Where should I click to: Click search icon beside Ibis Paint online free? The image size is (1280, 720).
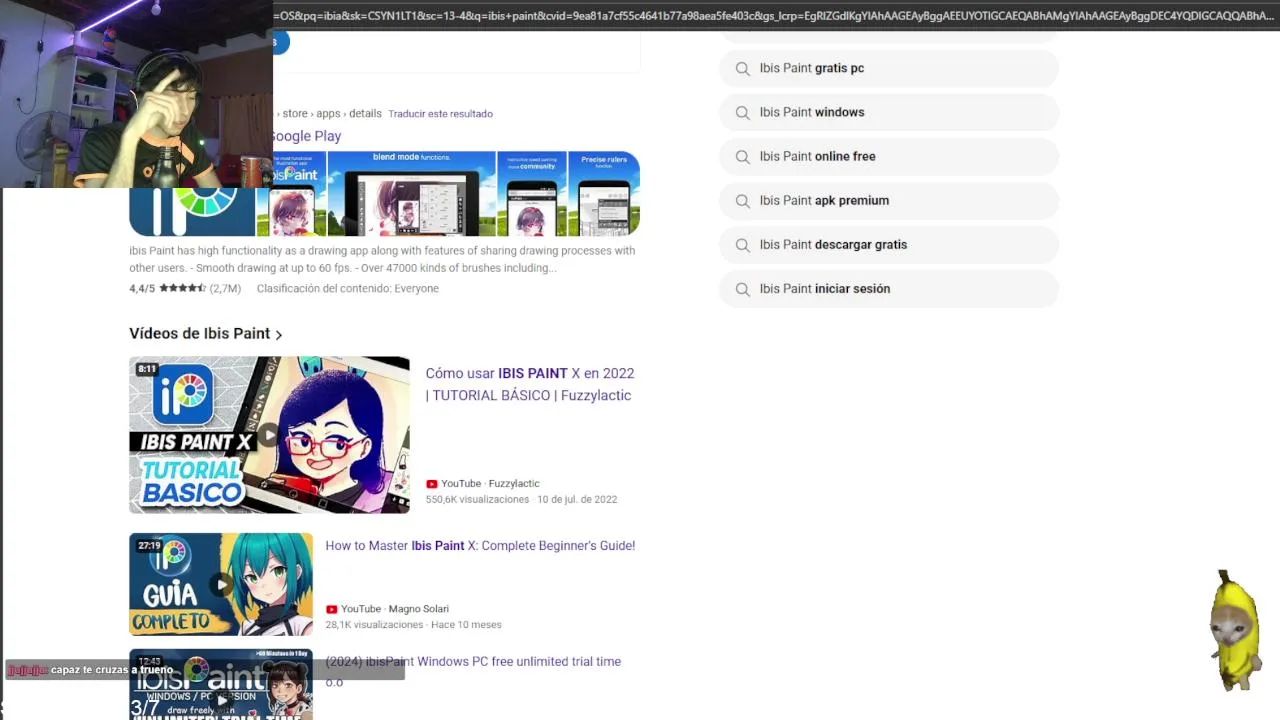[x=742, y=157]
